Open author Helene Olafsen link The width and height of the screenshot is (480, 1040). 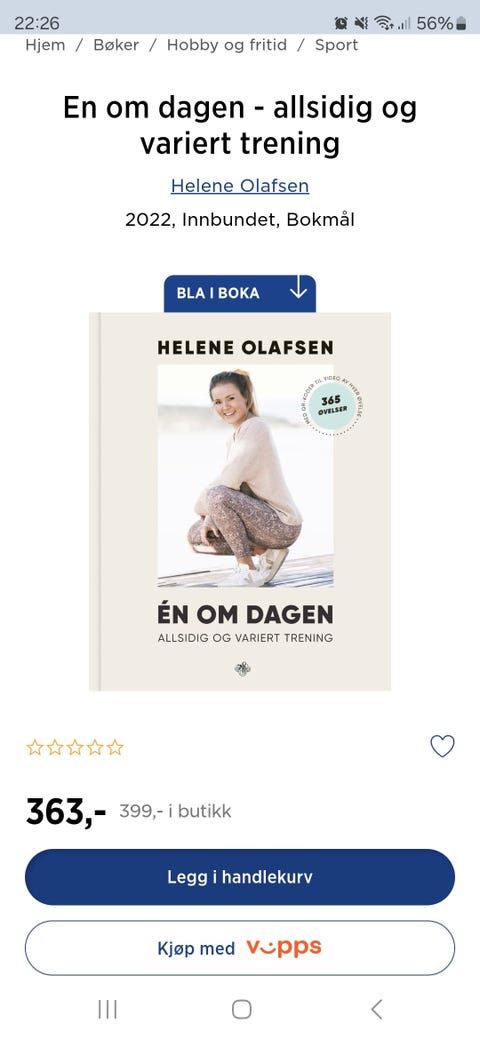pos(240,185)
